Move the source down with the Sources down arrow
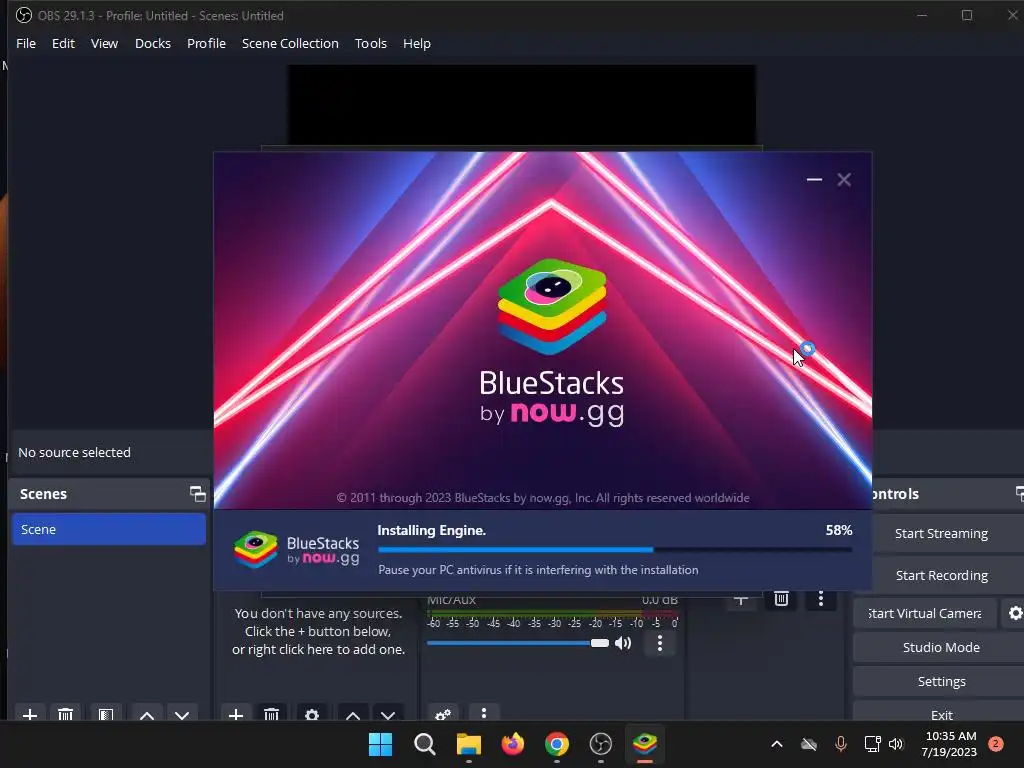This screenshot has height=768, width=1024. pos(388,714)
